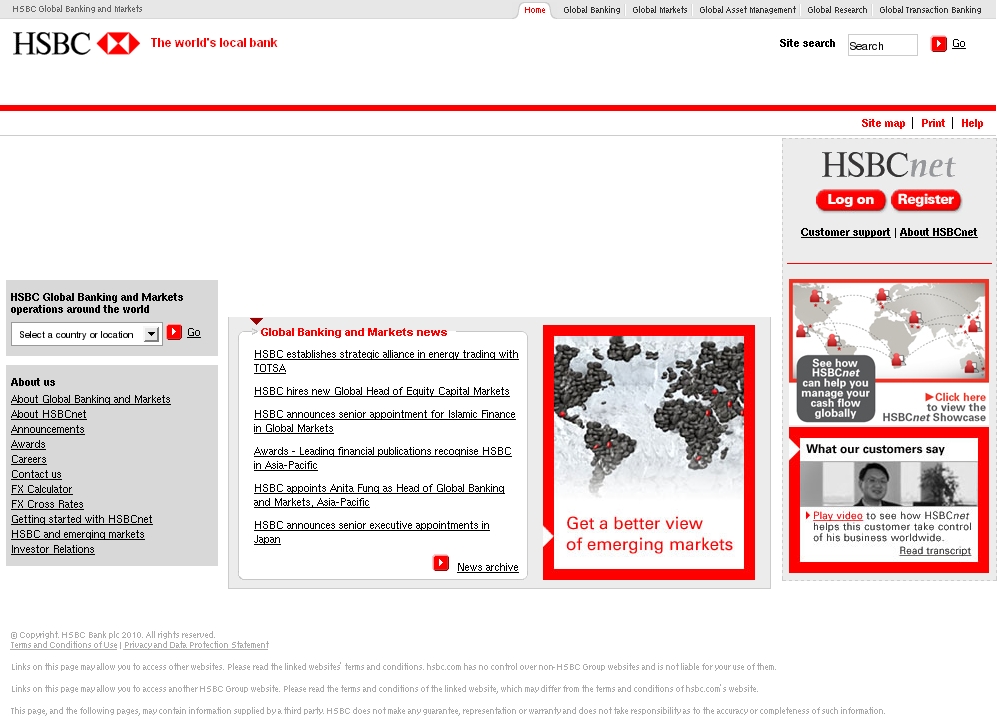The height and width of the screenshot is (728, 997).
Task: Open the Help link
Action: click(x=972, y=123)
